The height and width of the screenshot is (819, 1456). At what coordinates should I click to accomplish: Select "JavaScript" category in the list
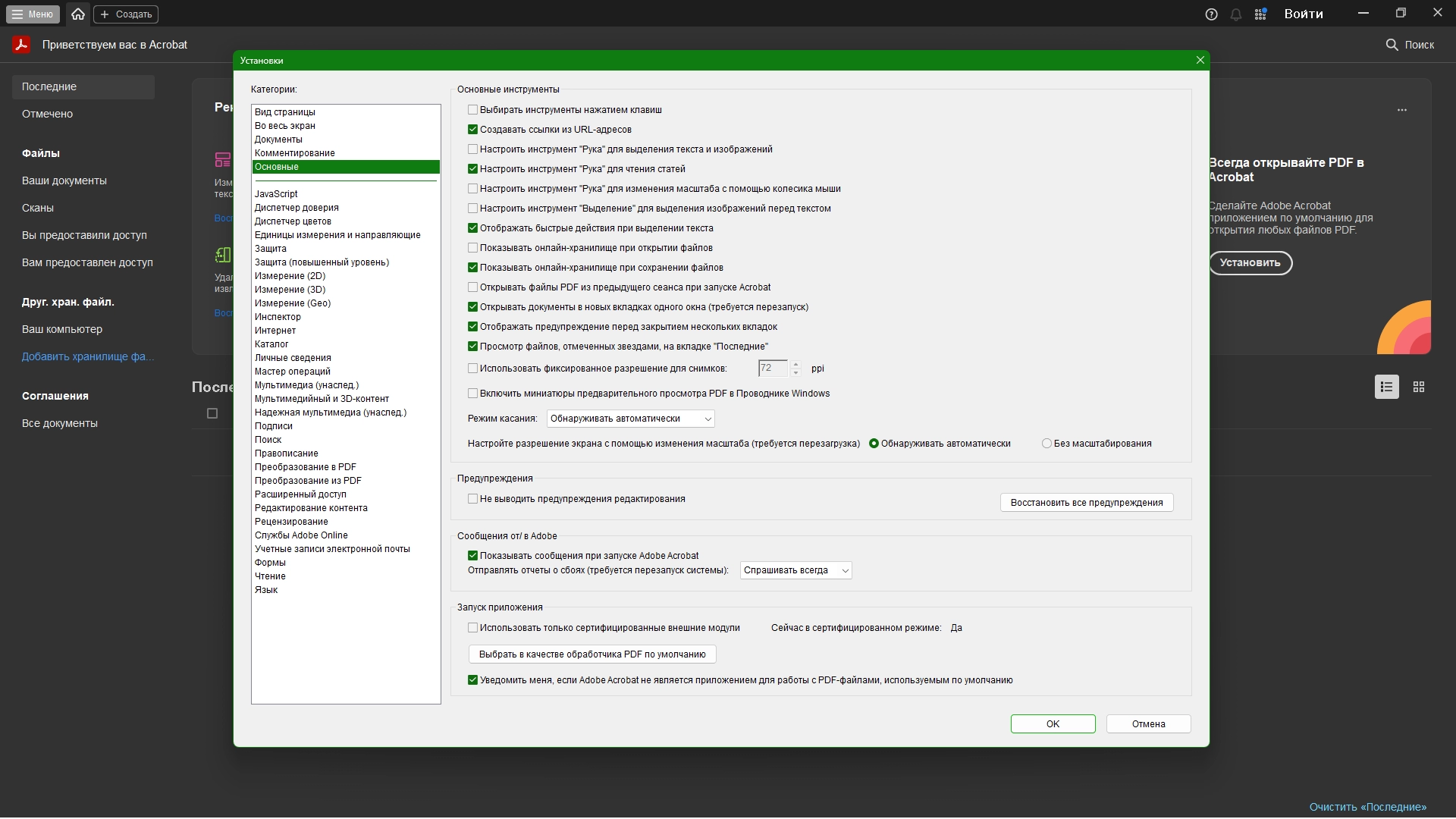coord(276,194)
